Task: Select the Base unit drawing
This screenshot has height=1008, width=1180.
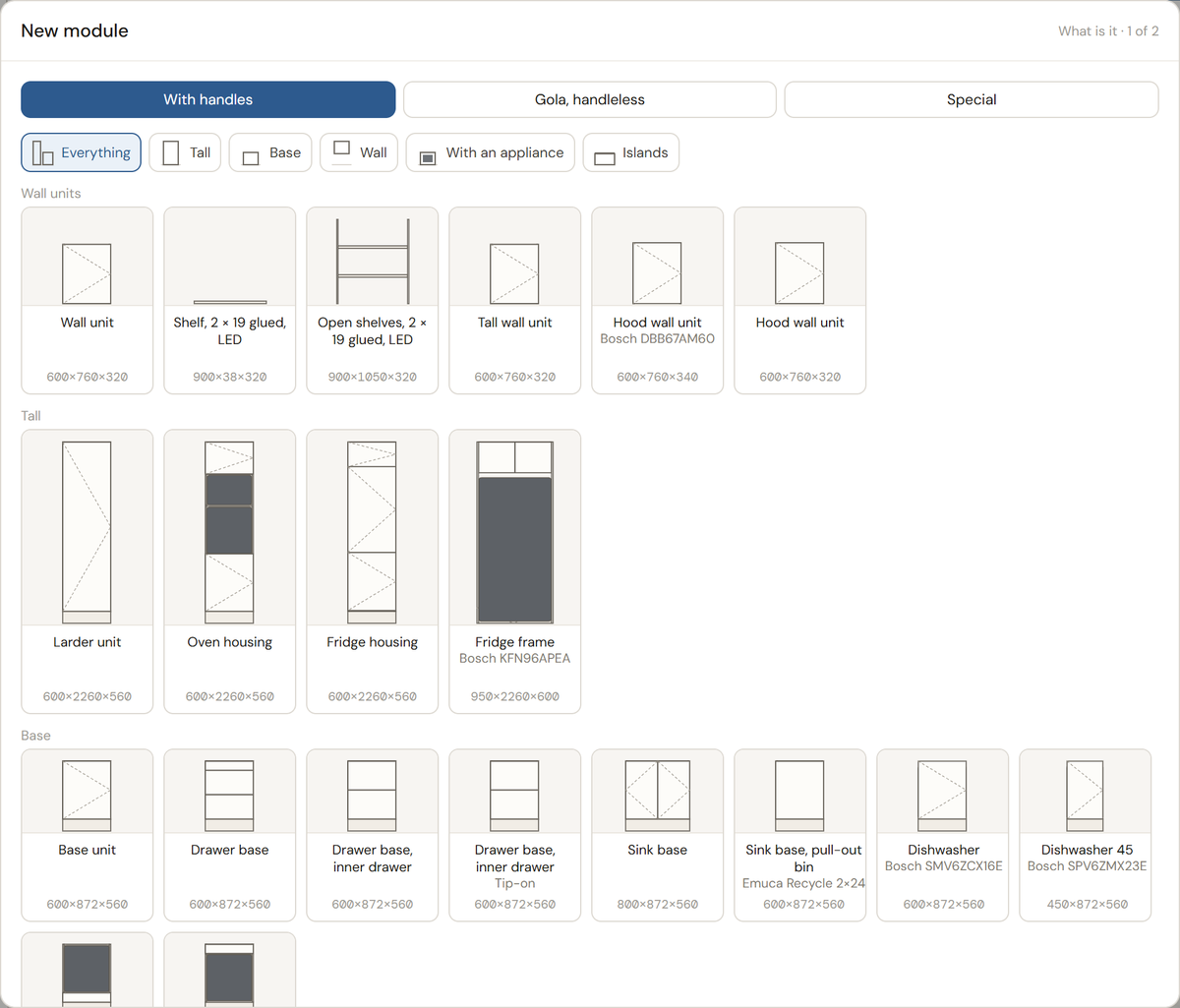Action: click(87, 796)
